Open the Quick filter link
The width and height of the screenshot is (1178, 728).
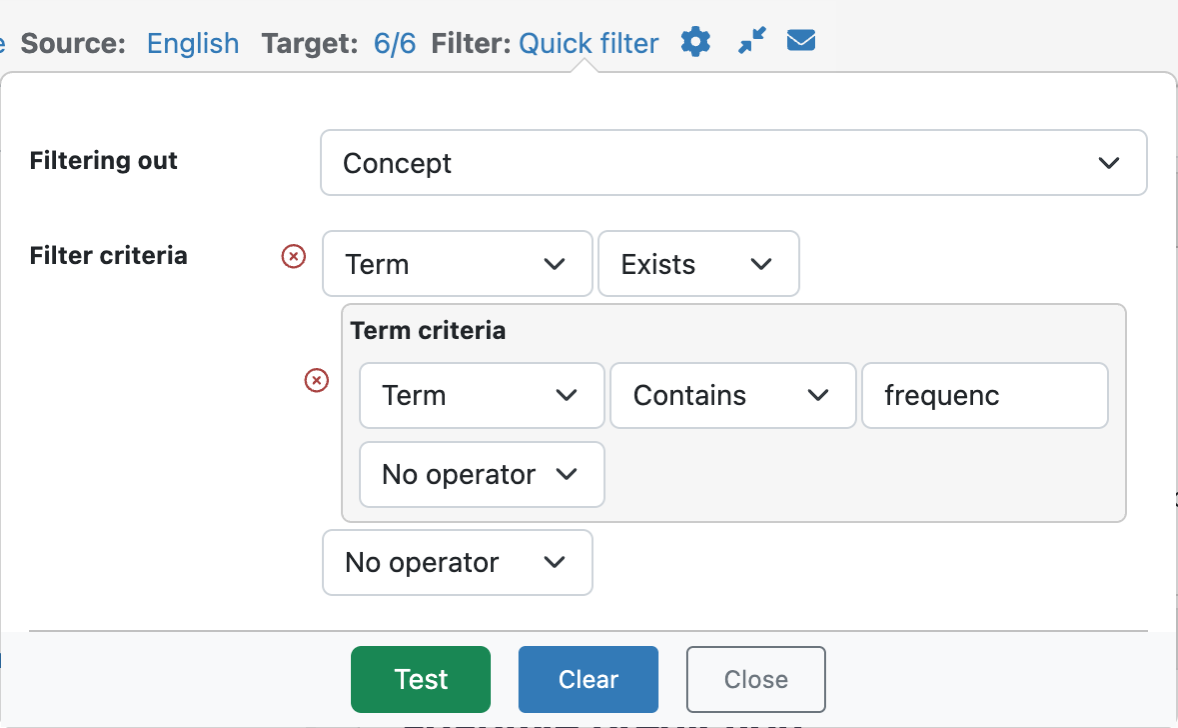(588, 44)
